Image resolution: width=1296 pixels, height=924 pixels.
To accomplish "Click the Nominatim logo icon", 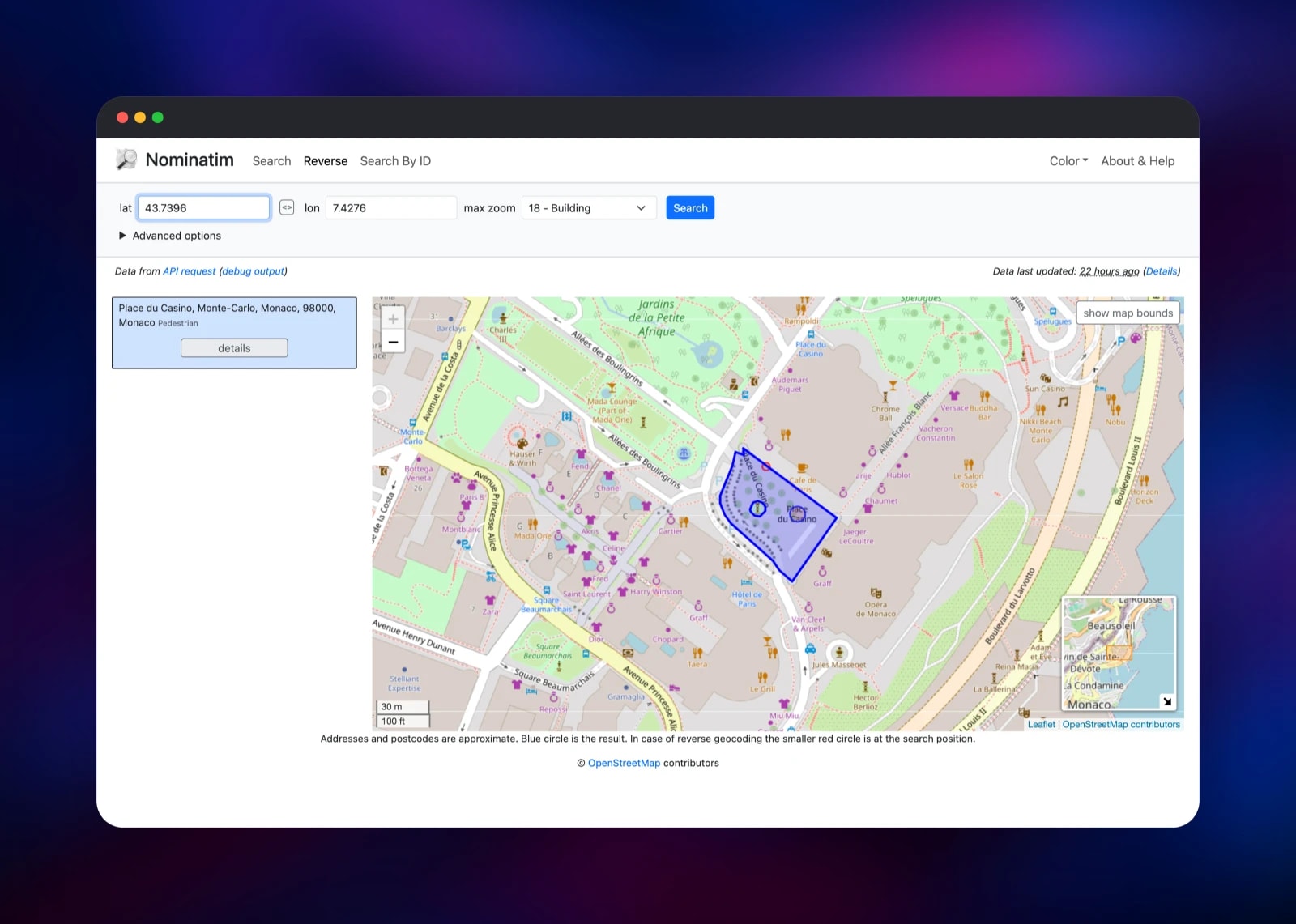I will (x=126, y=160).
